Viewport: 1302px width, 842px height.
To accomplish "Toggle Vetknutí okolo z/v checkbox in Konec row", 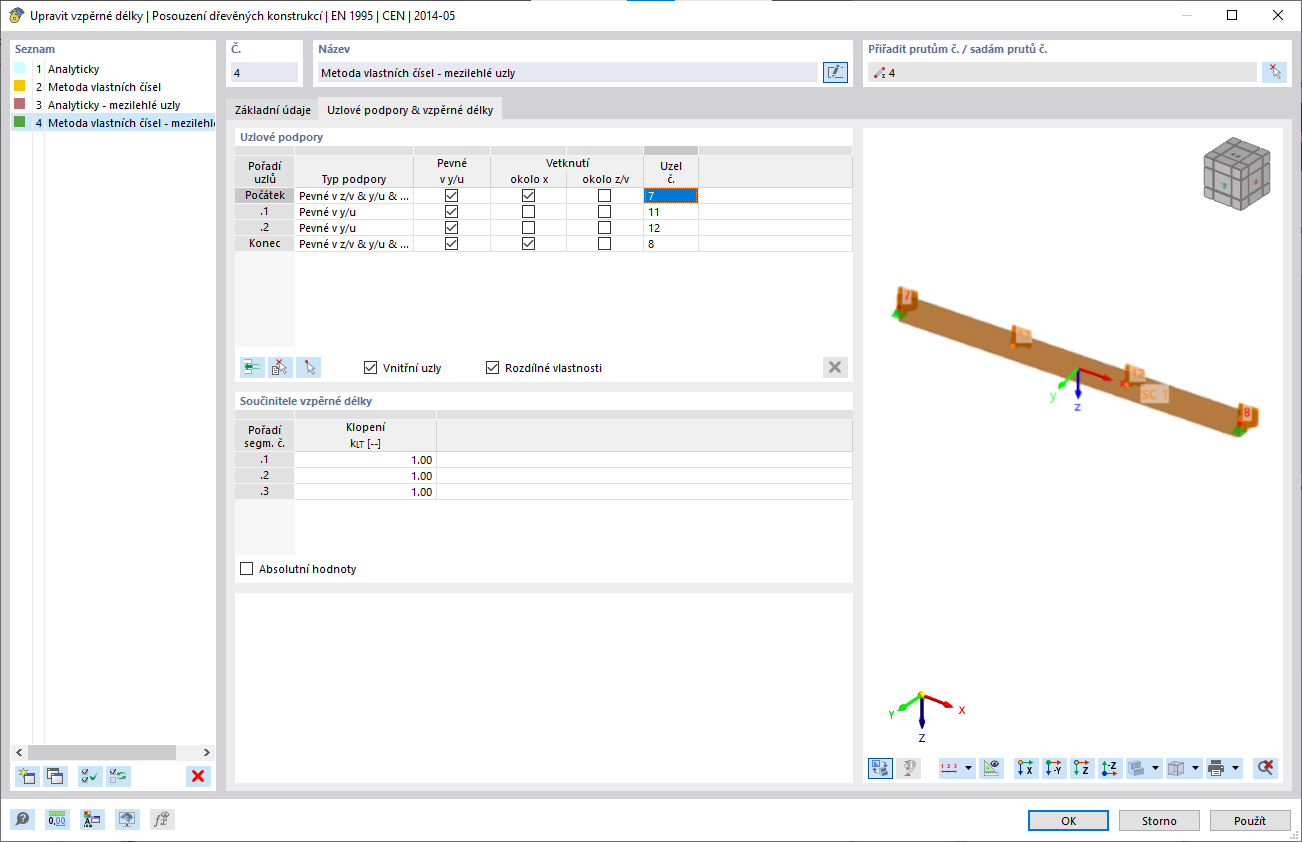I will coord(604,244).
